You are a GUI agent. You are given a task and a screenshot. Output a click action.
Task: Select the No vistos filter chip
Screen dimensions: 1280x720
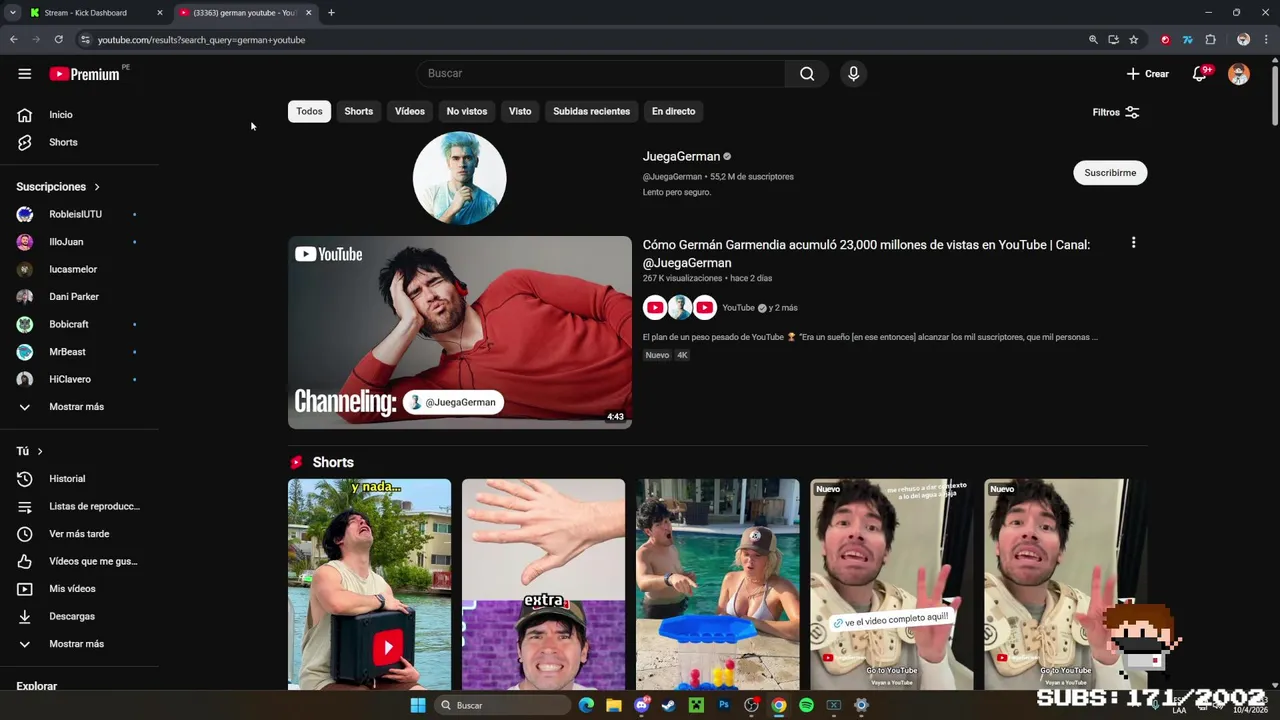pyautogui.click(x=467, y=111)
